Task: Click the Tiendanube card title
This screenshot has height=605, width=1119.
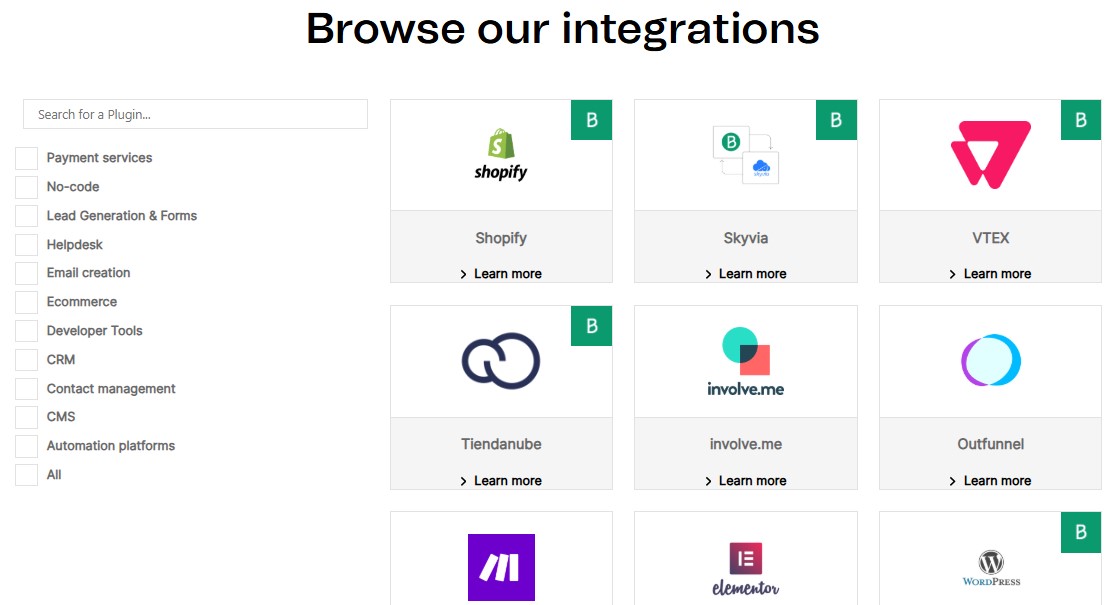Action: [x=501, y=444]
